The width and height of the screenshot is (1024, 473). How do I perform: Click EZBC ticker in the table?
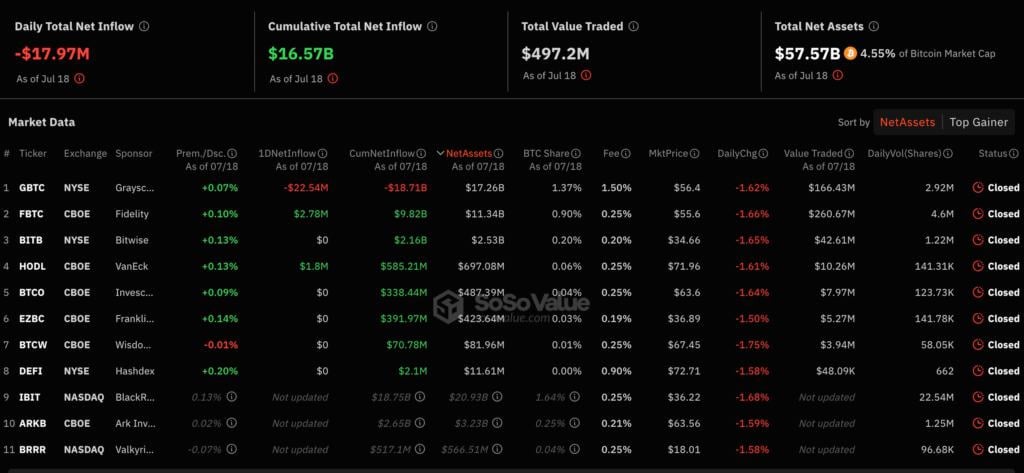point(32,319)
